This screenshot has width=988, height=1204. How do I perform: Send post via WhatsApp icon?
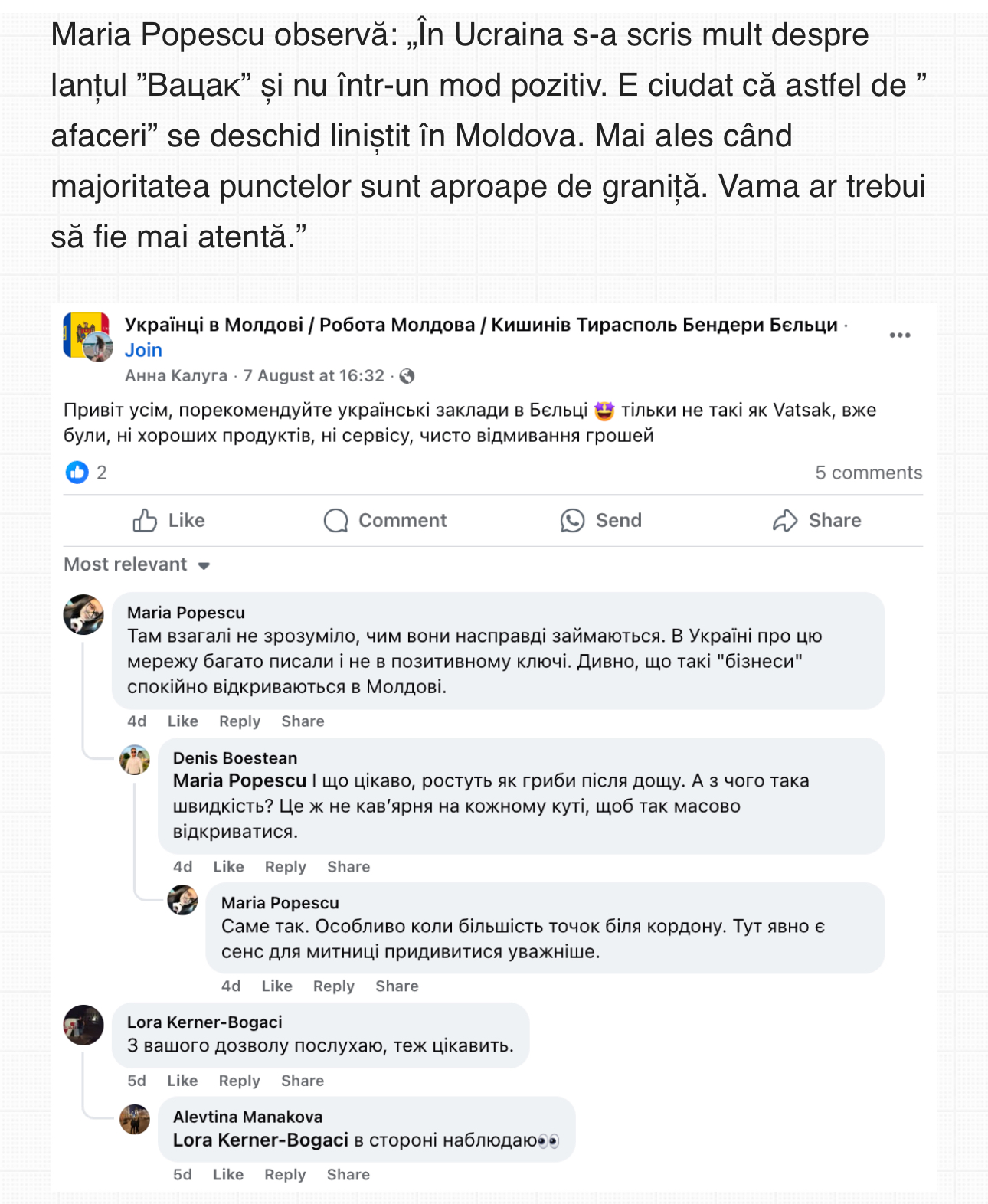601,521
